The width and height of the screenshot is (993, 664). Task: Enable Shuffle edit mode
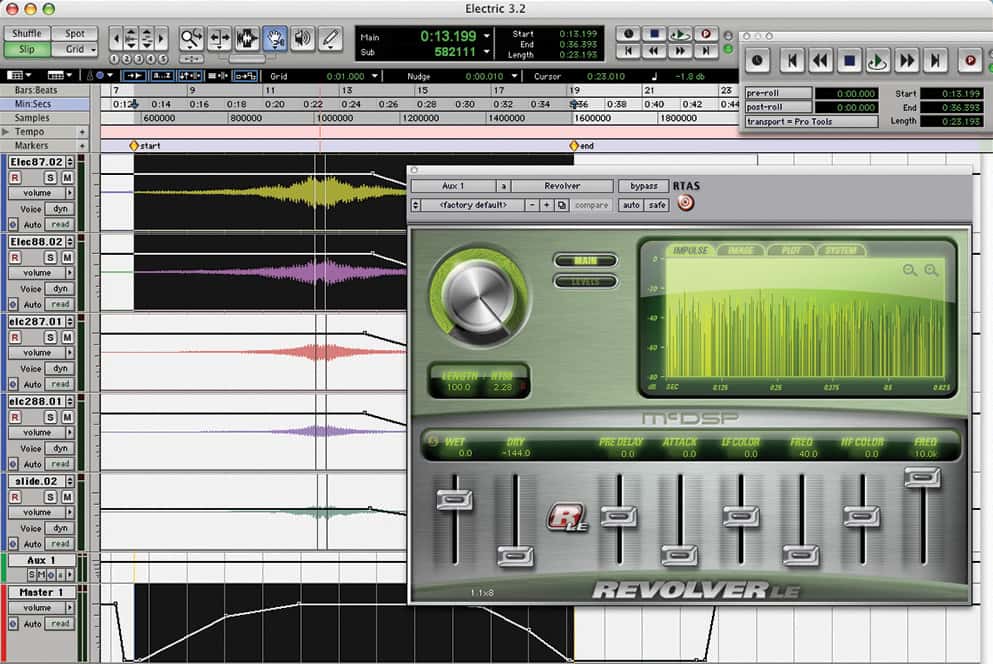(27, 34)
